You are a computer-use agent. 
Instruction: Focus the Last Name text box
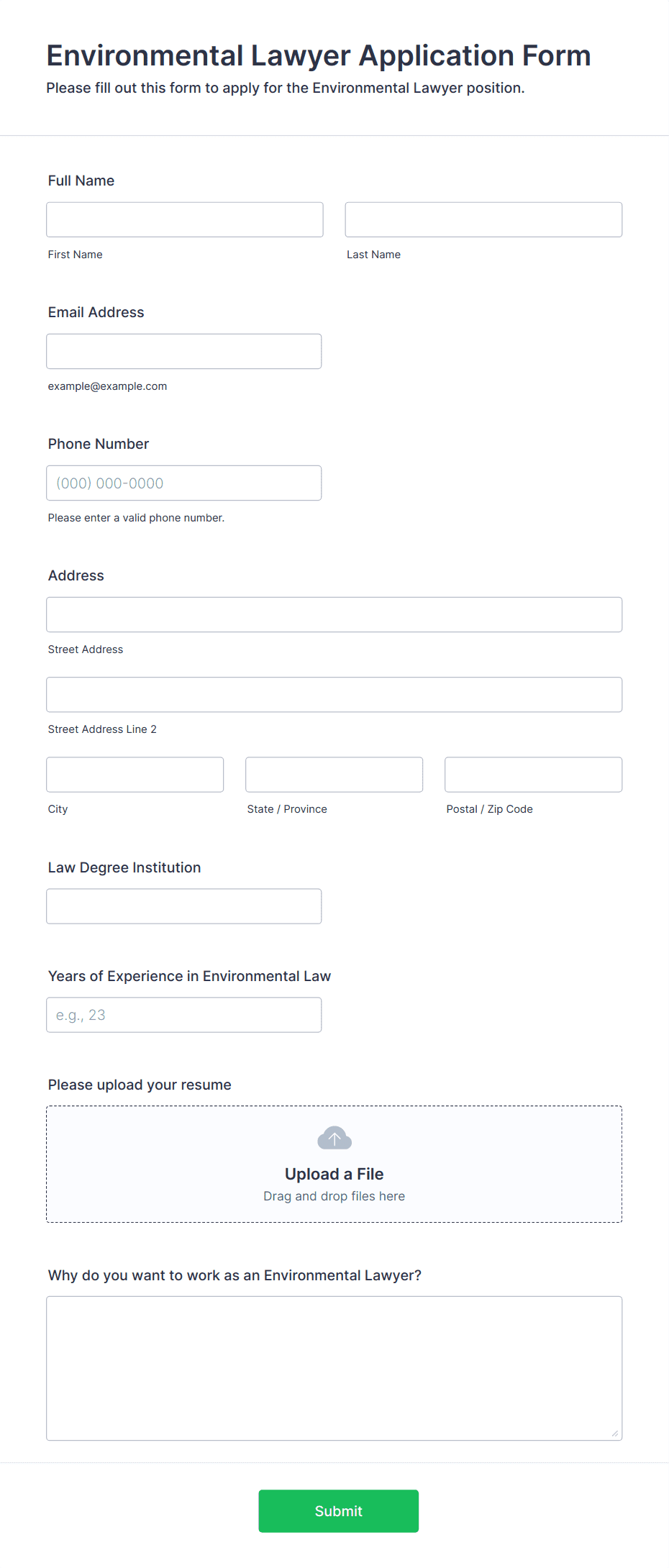[x=483, y=219]
